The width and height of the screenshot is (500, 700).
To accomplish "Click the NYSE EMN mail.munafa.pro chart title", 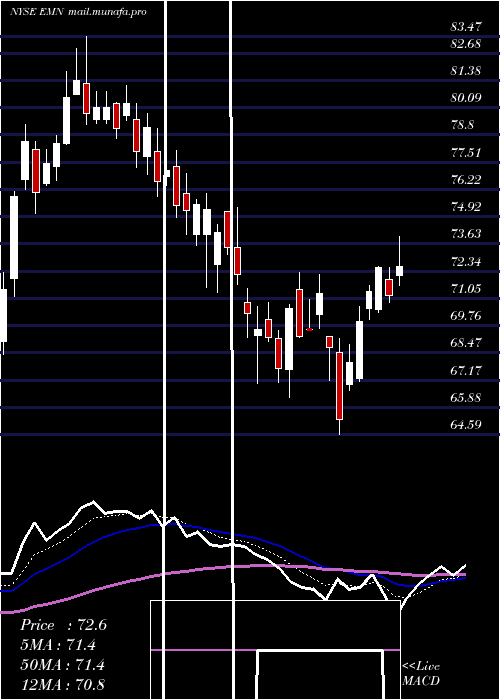I will tap(79, 12).
